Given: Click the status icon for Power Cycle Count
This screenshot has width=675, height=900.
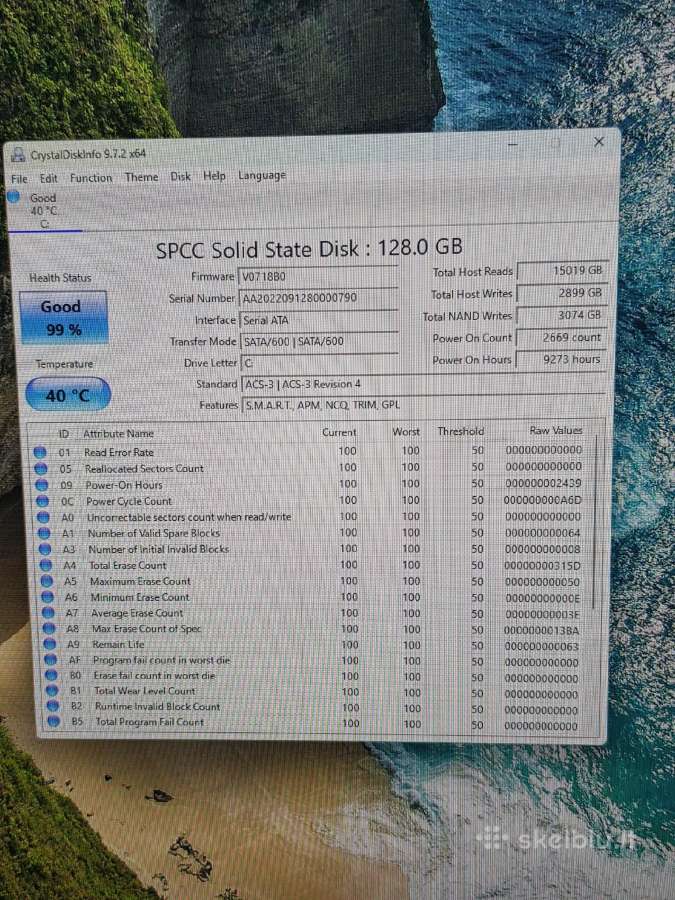Looking at the screenshot, I should pos(42,501).
